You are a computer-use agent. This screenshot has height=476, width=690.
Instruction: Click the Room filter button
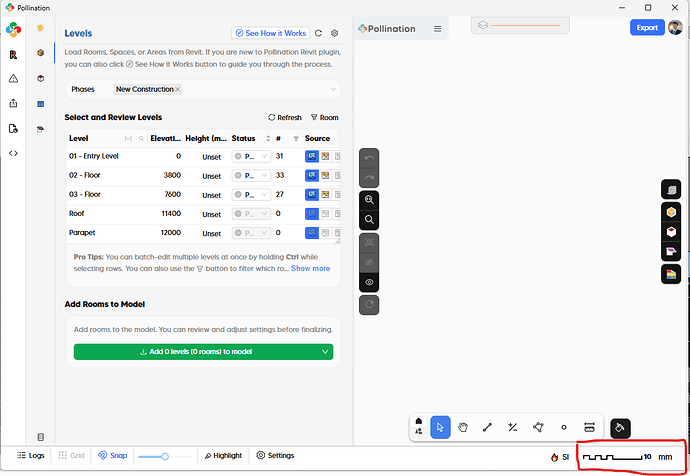pos(325,117)
